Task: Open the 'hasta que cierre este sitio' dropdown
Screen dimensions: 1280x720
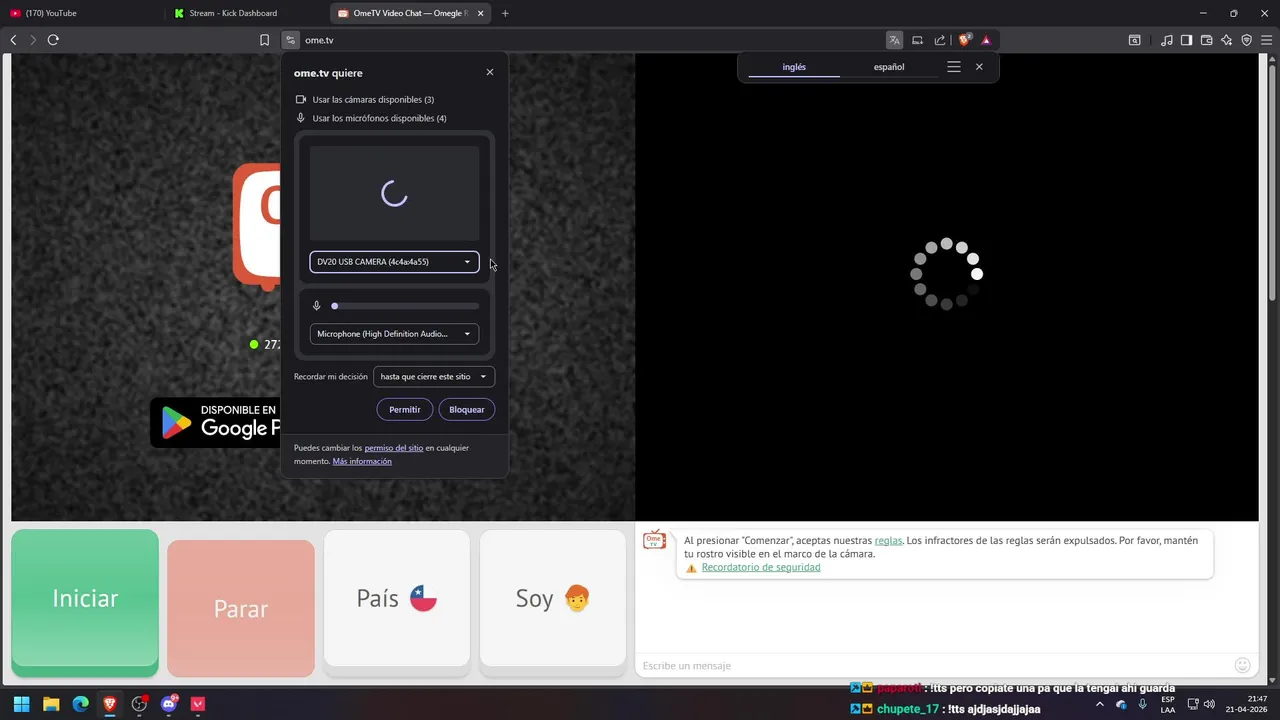Action: [434, 377]
